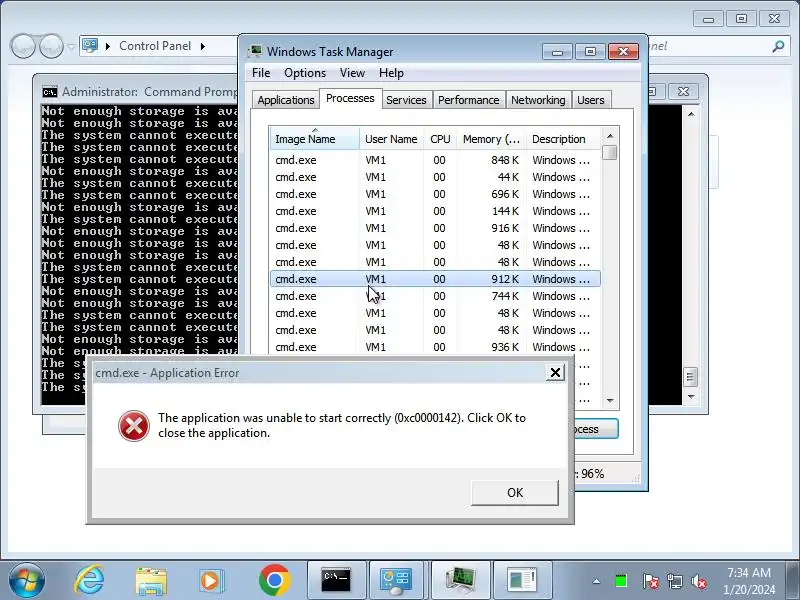The height and width of the screenshot is (600, 800).
Task: Switch to Command Prompt taskbar button
Action: click(337, 581)
